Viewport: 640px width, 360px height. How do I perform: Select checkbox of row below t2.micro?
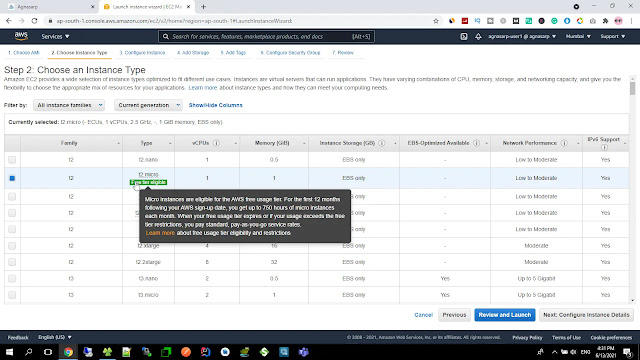click(12, 196)
